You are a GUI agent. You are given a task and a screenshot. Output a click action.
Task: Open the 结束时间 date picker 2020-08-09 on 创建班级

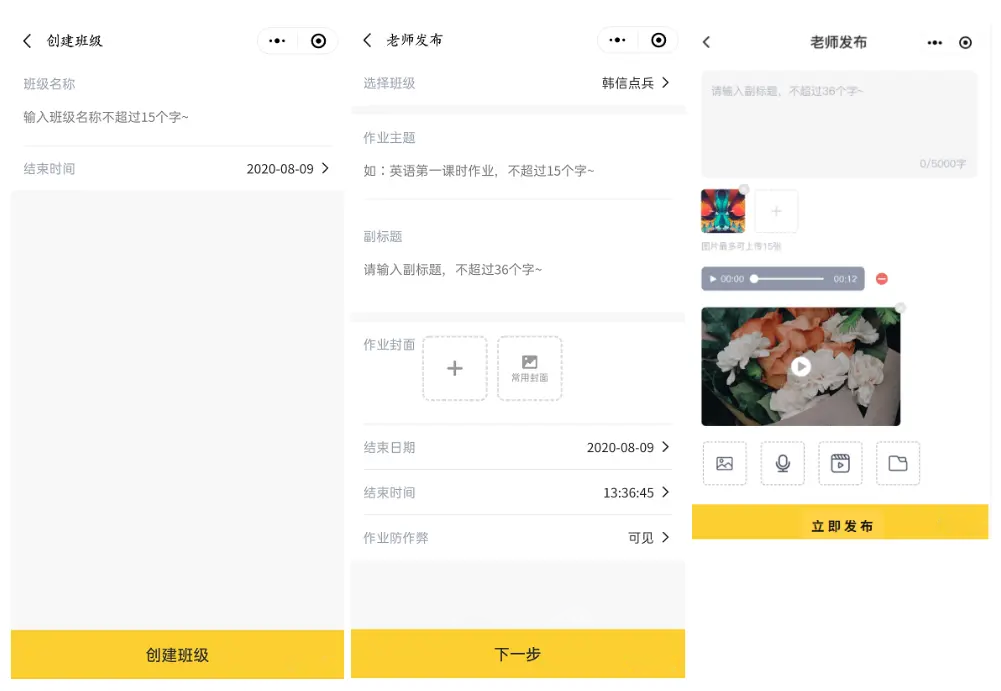point(177,169)
